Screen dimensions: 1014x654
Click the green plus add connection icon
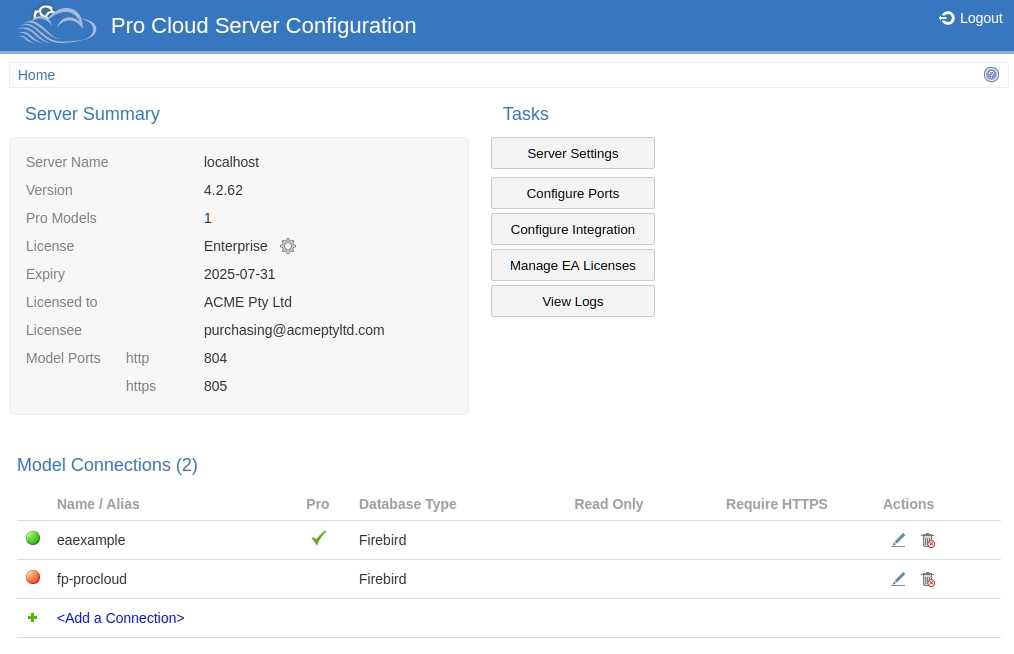33,618
